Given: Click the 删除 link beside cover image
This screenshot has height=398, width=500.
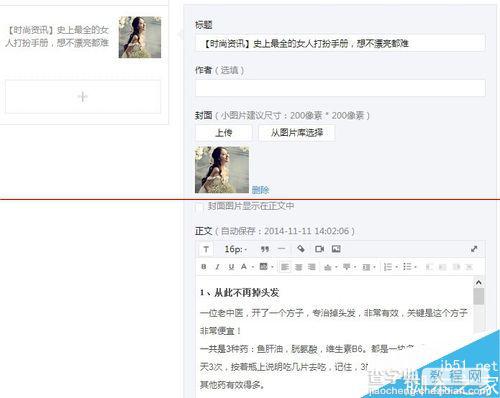Looking at the screenshot, I should (260, 190).
